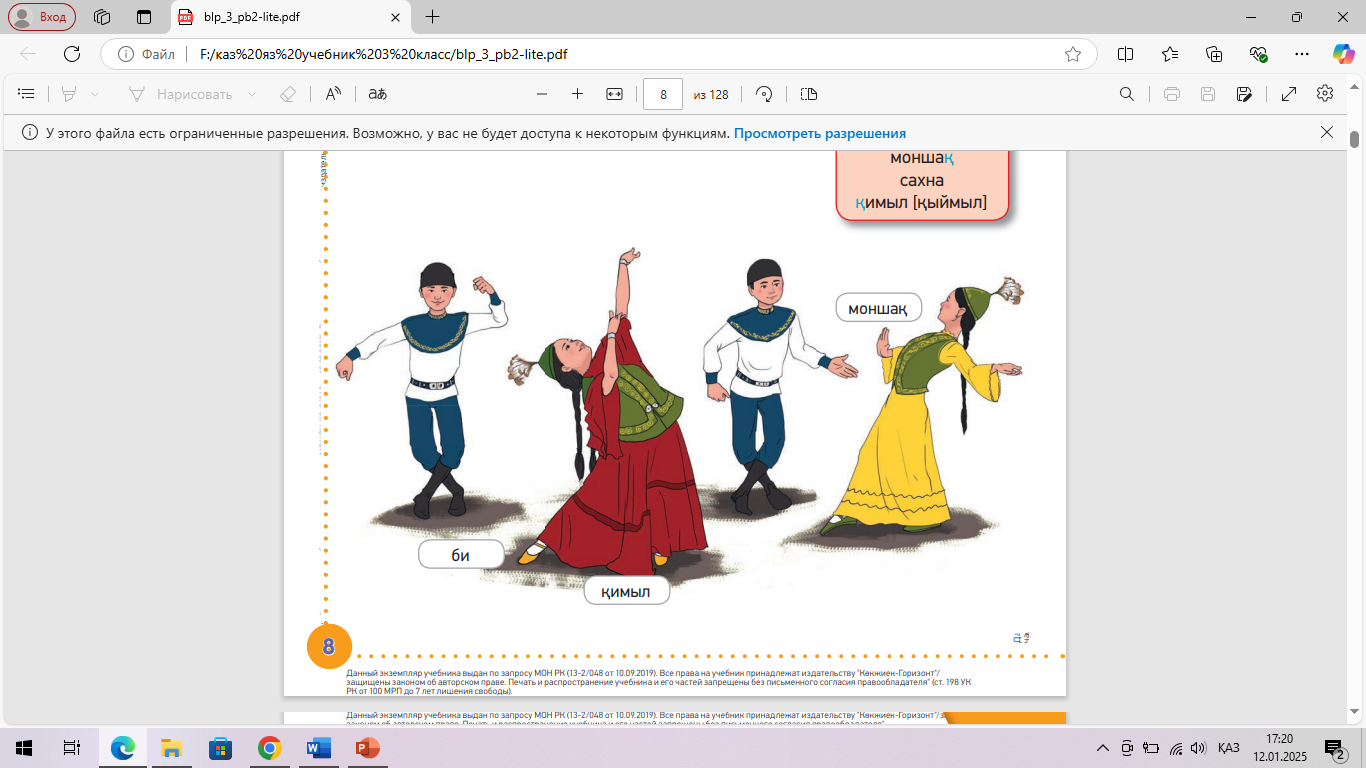Viewport: 1366px width, 768px height.
Task: Select the eraser tool
Action: 288,94
